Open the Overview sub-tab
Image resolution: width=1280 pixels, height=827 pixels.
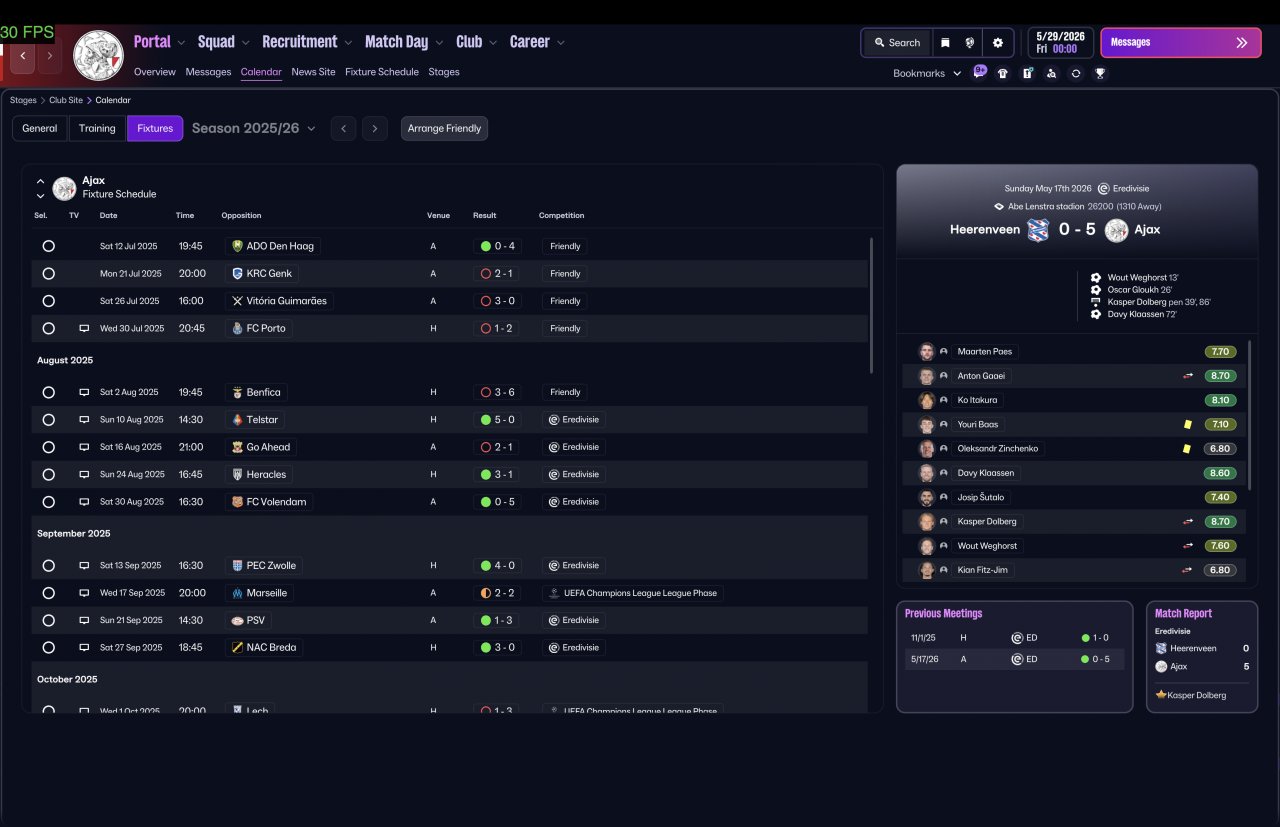tap(154, 72)
